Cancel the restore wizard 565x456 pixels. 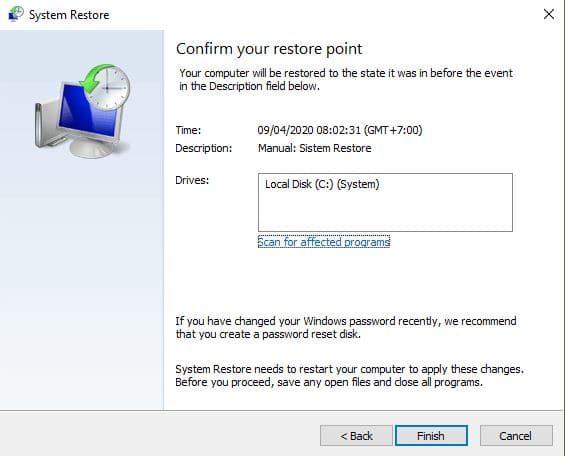(x=516, y=435)
